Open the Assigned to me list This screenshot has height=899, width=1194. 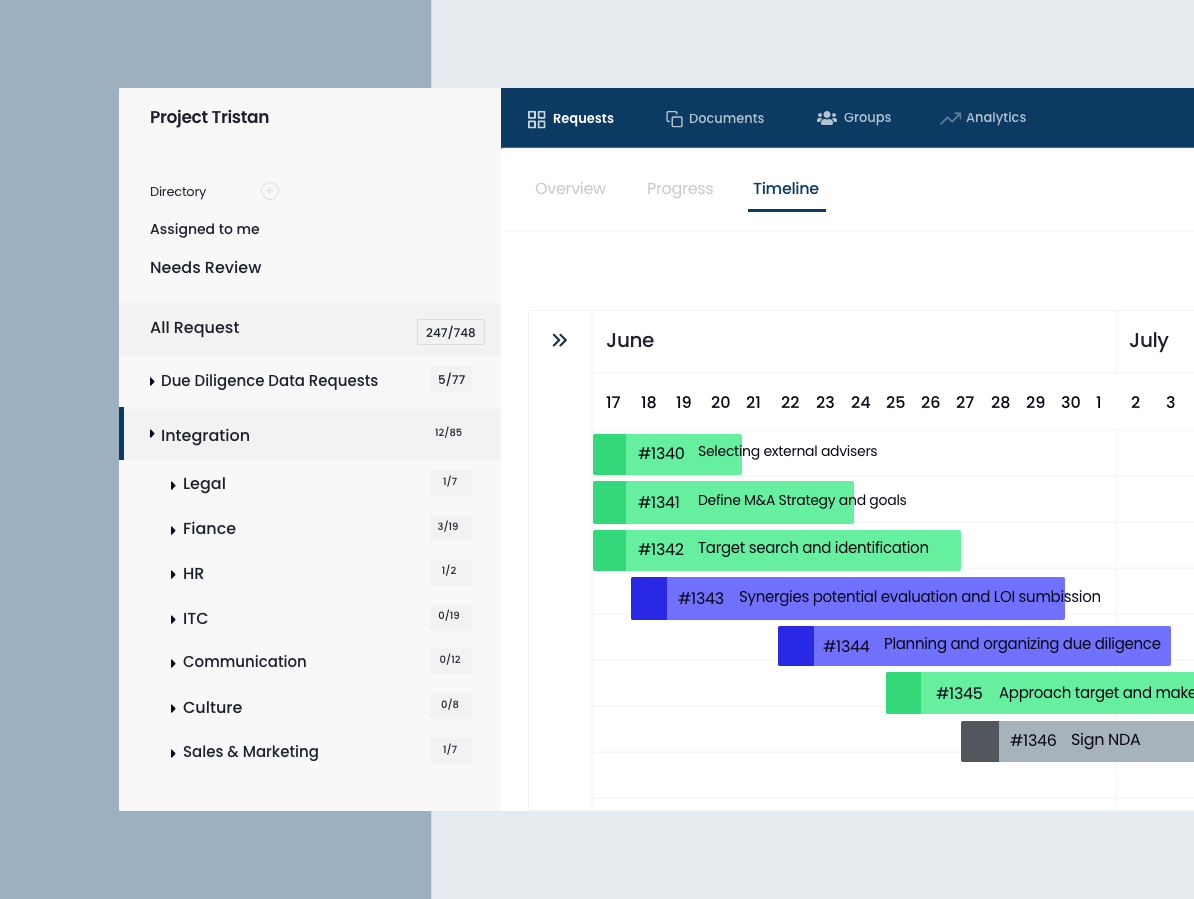(205, 229)
